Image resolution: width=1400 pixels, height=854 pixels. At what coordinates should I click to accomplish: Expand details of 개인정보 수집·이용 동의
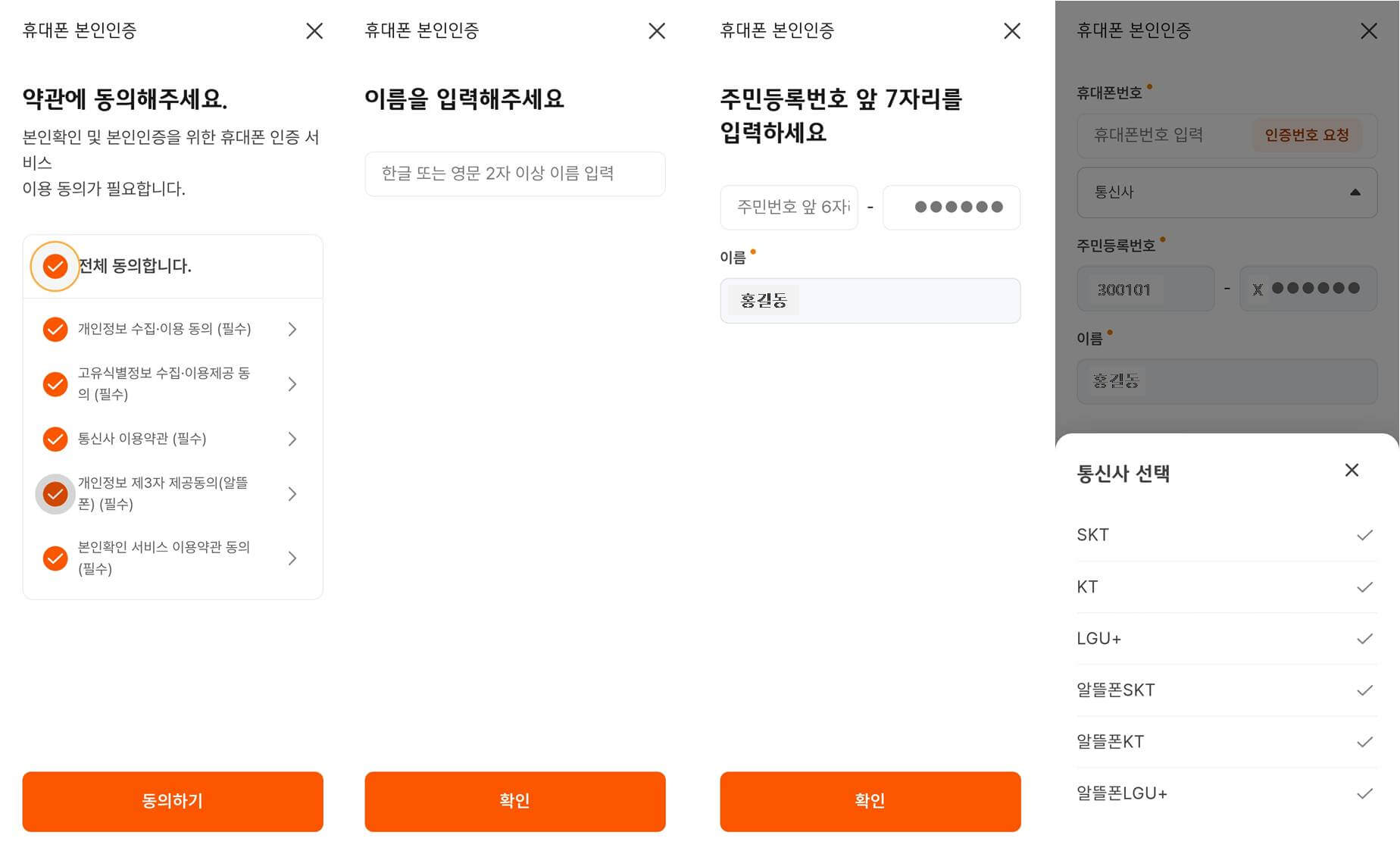(x=292, y=329)
